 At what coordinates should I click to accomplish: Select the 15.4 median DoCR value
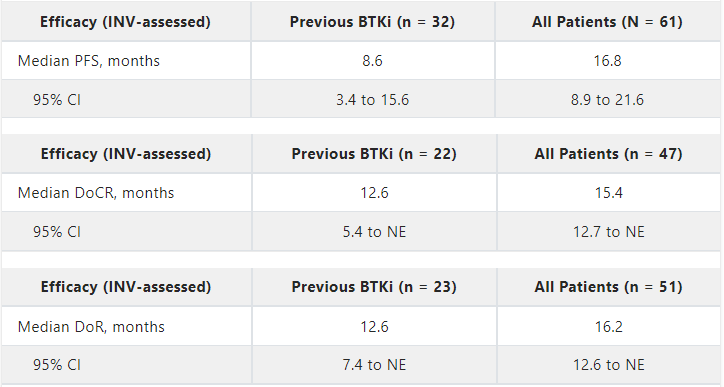point(609,193)
